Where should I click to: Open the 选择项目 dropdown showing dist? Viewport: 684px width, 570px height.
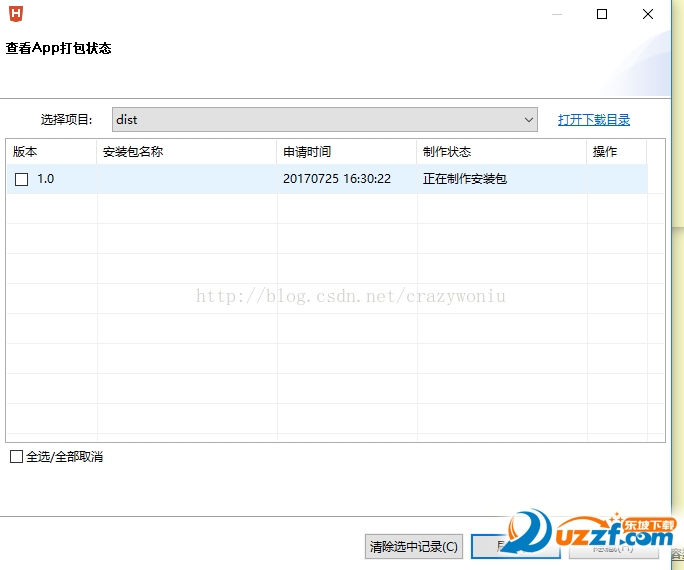[x=325, y=120]
